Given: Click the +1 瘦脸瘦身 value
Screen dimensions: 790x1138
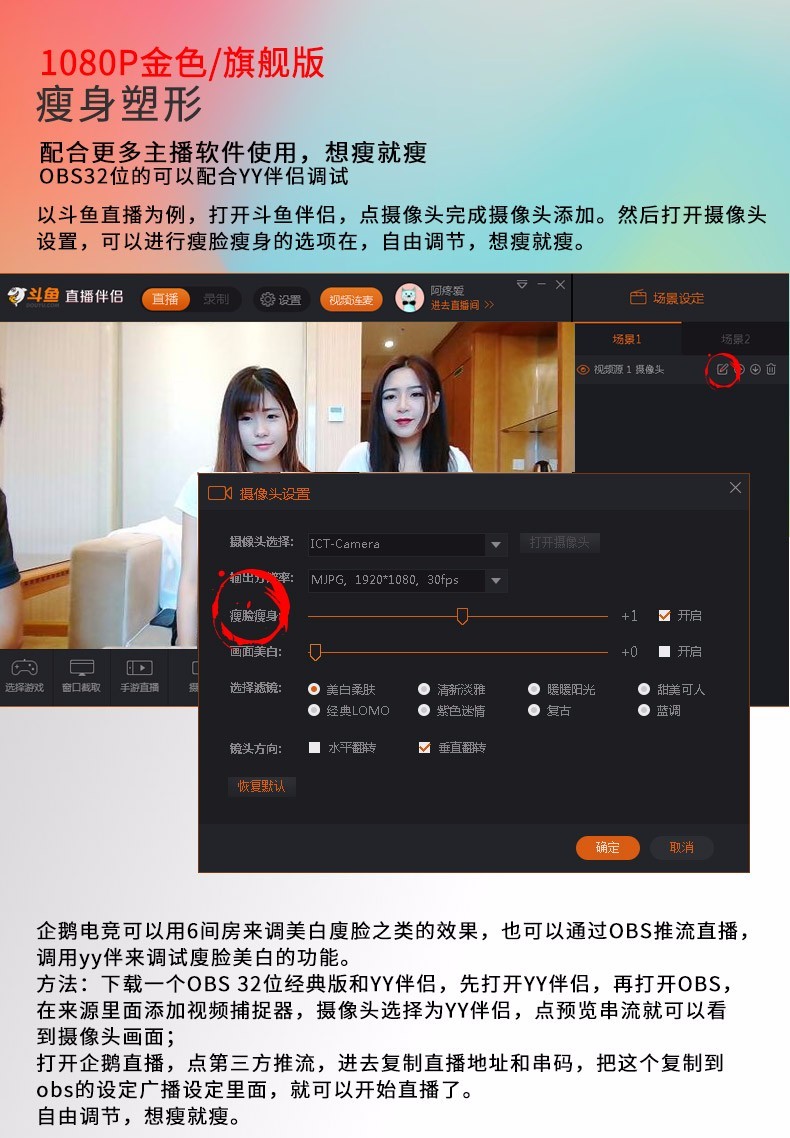Looking at the screenshot, I should [x=629, y=616].
